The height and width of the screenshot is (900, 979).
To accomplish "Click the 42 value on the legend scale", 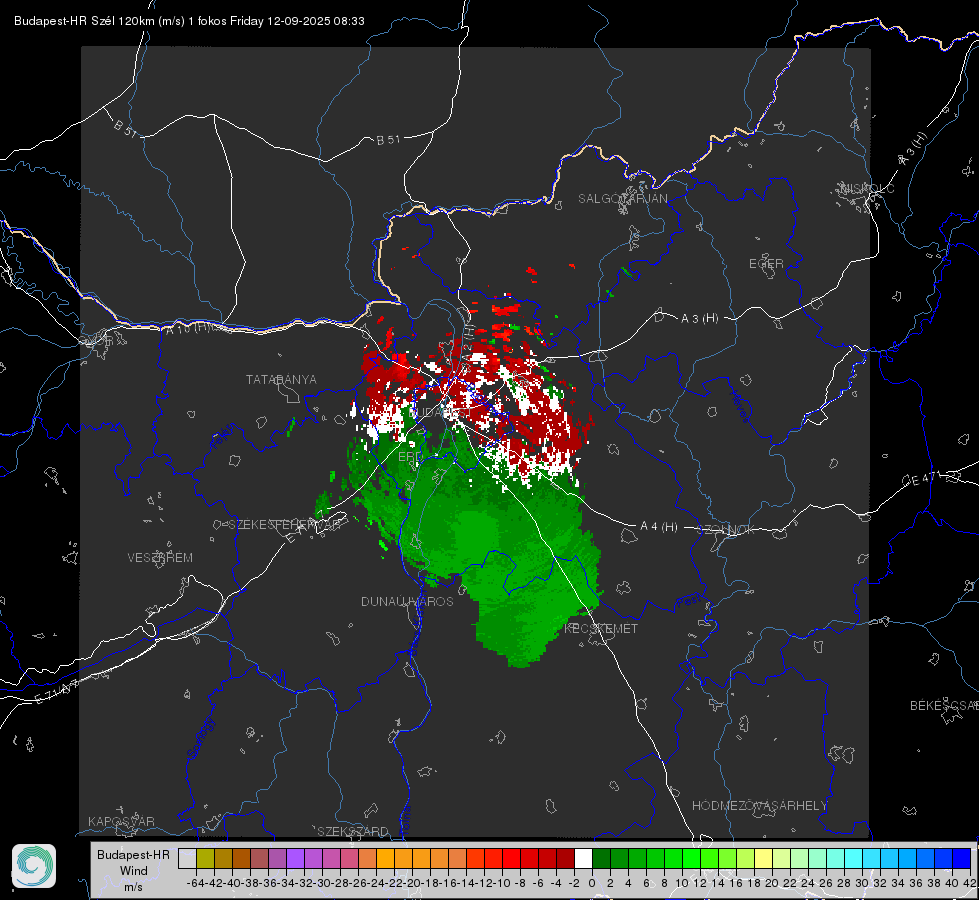I will (969, 883).
